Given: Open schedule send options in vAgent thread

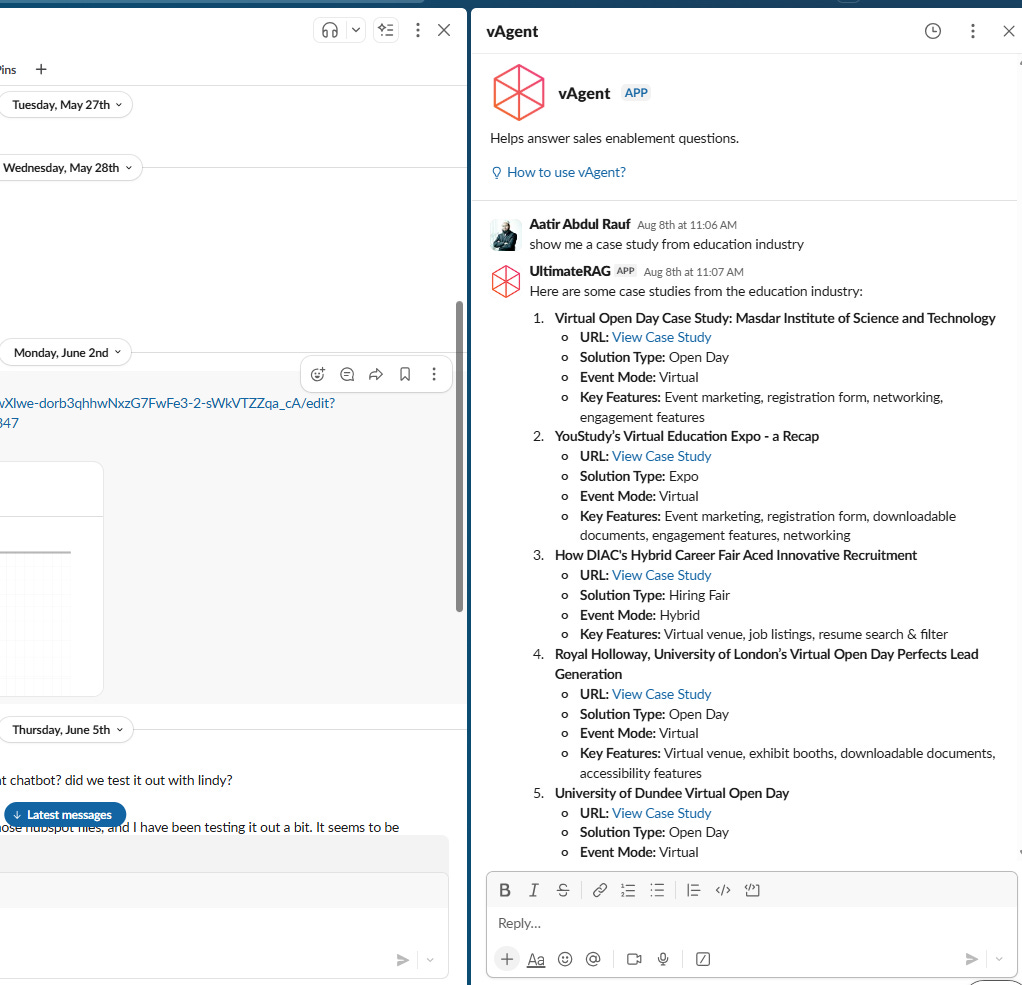Looking at the screenshot, I should 999,959.
